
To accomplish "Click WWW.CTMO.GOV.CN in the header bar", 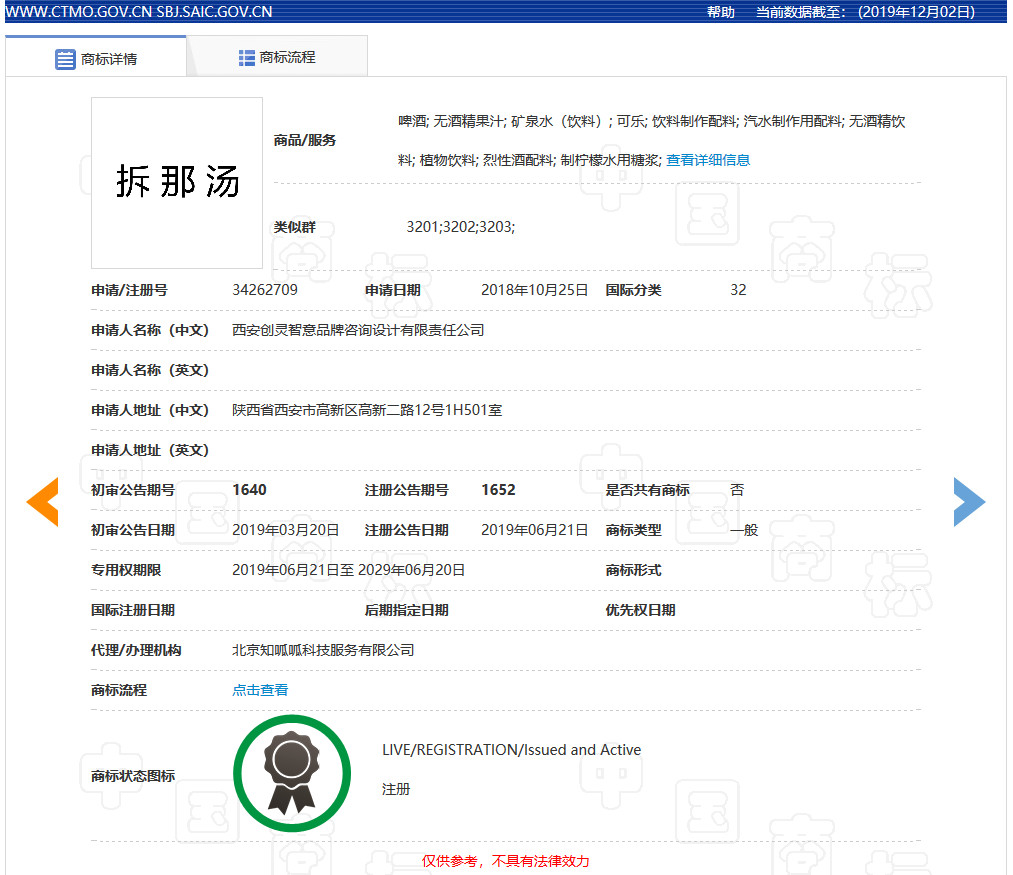I will pyautogui.click(x=76, y=12).
